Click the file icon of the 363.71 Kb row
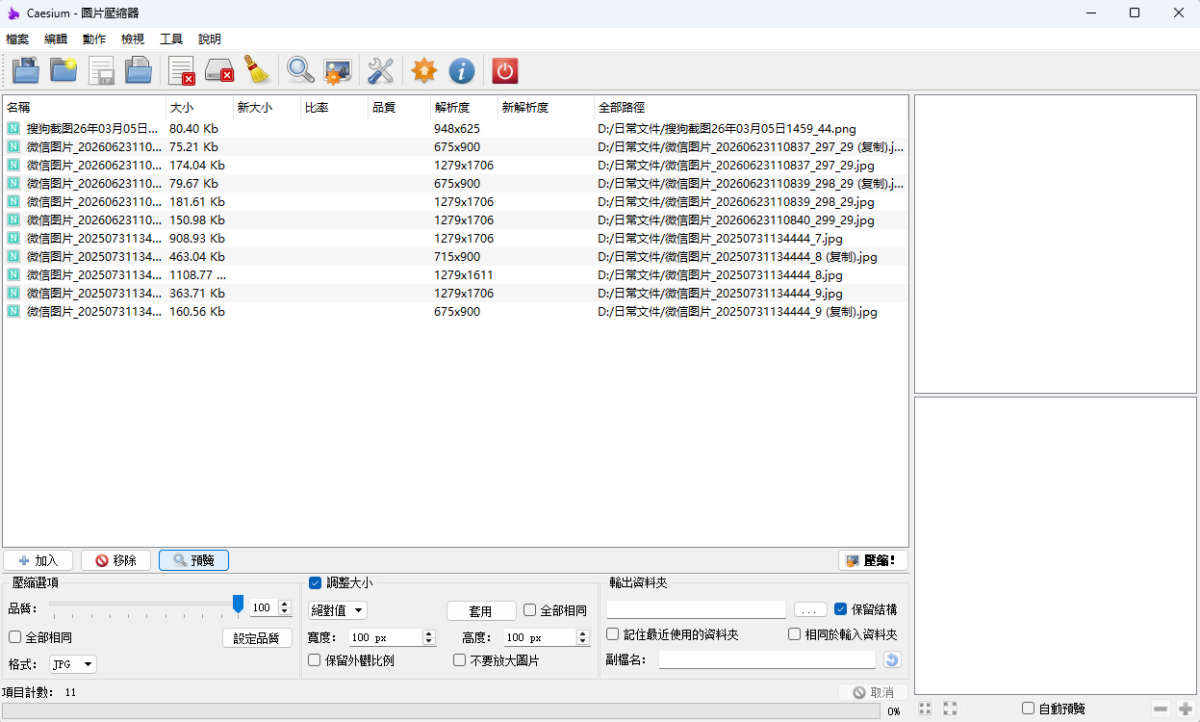Image resolution: width=1200 pixels, height=722 pixels. point(14,293)
